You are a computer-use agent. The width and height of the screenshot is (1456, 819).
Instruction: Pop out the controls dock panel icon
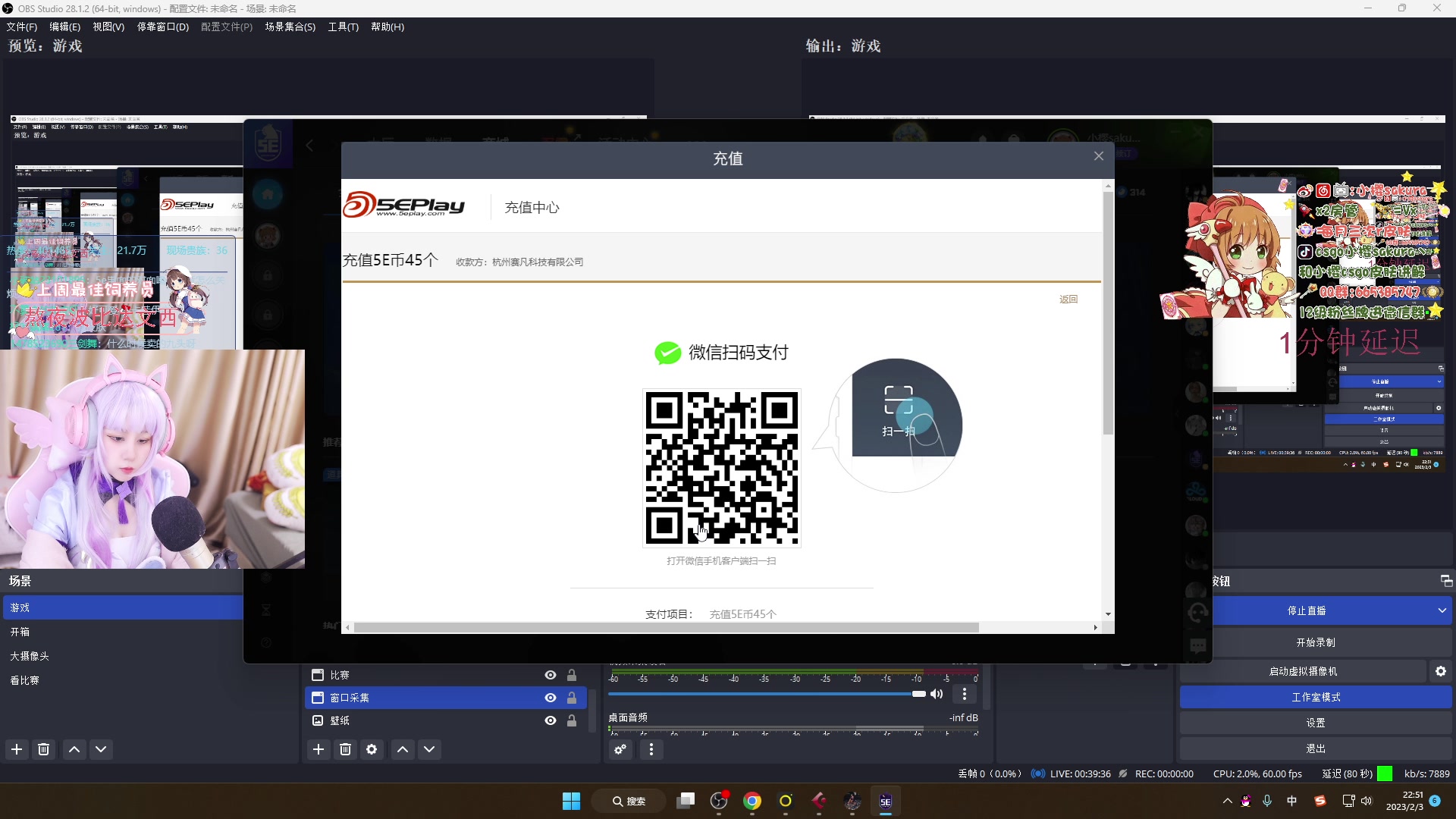(x=1446, y=581)
